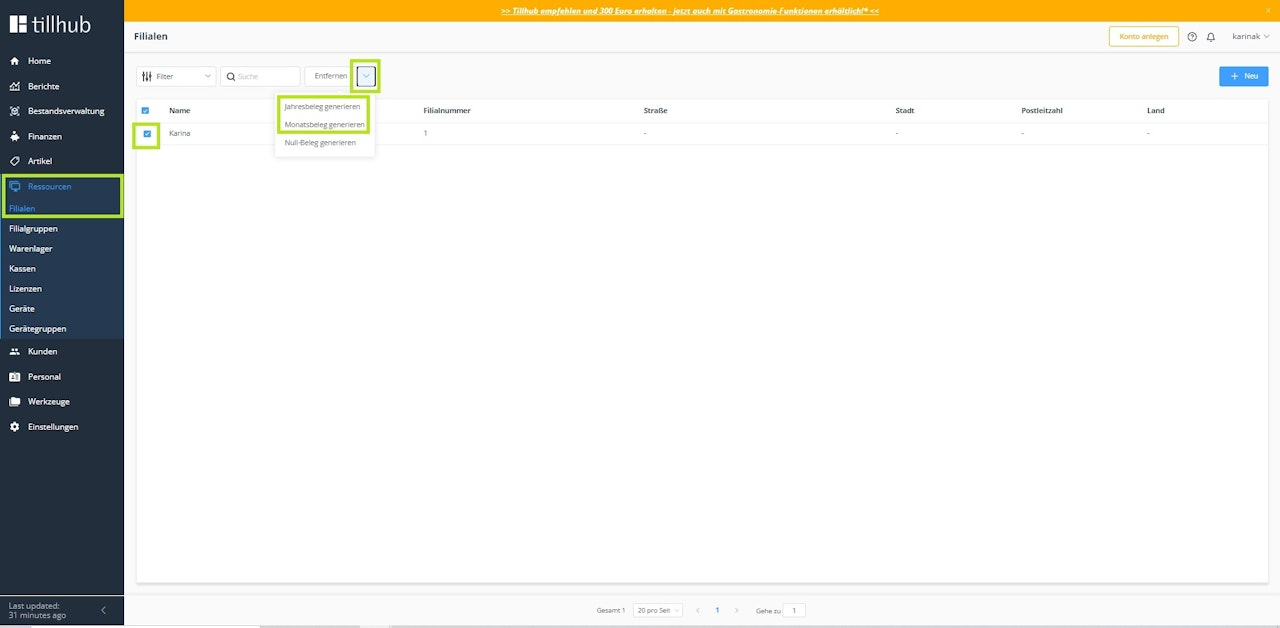
Task: Click the Gehe zu page input
Action: pyautogui.click(x=794, y=610)
